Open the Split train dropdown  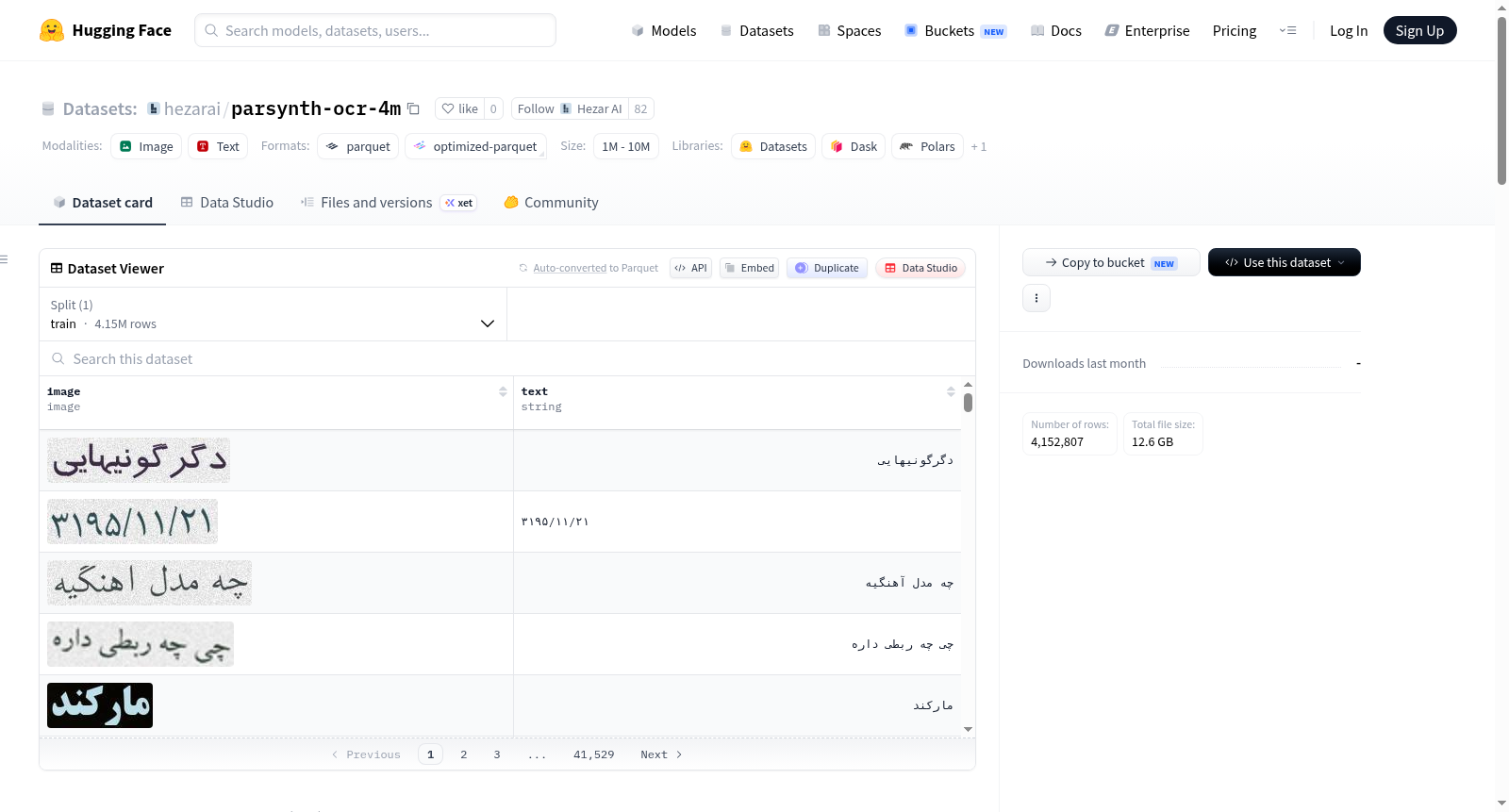273,314
